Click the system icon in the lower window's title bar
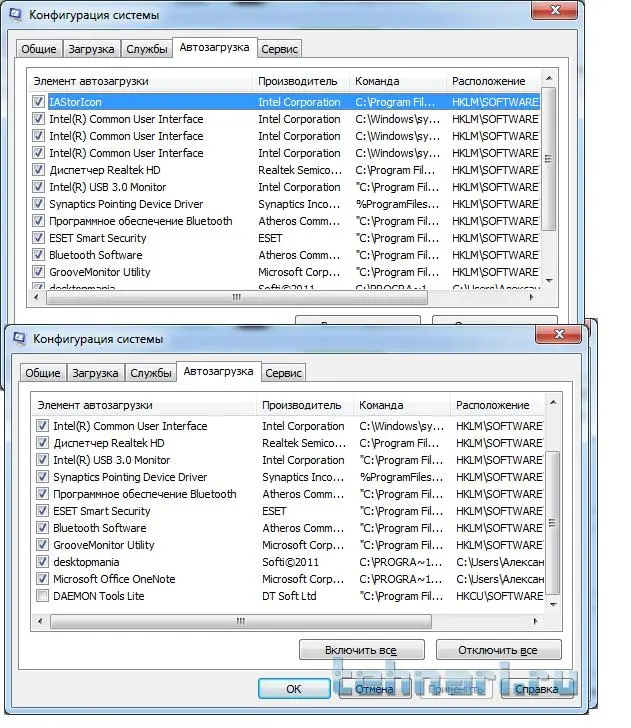The width and height of the screenshot is (631, 728). 19,338
